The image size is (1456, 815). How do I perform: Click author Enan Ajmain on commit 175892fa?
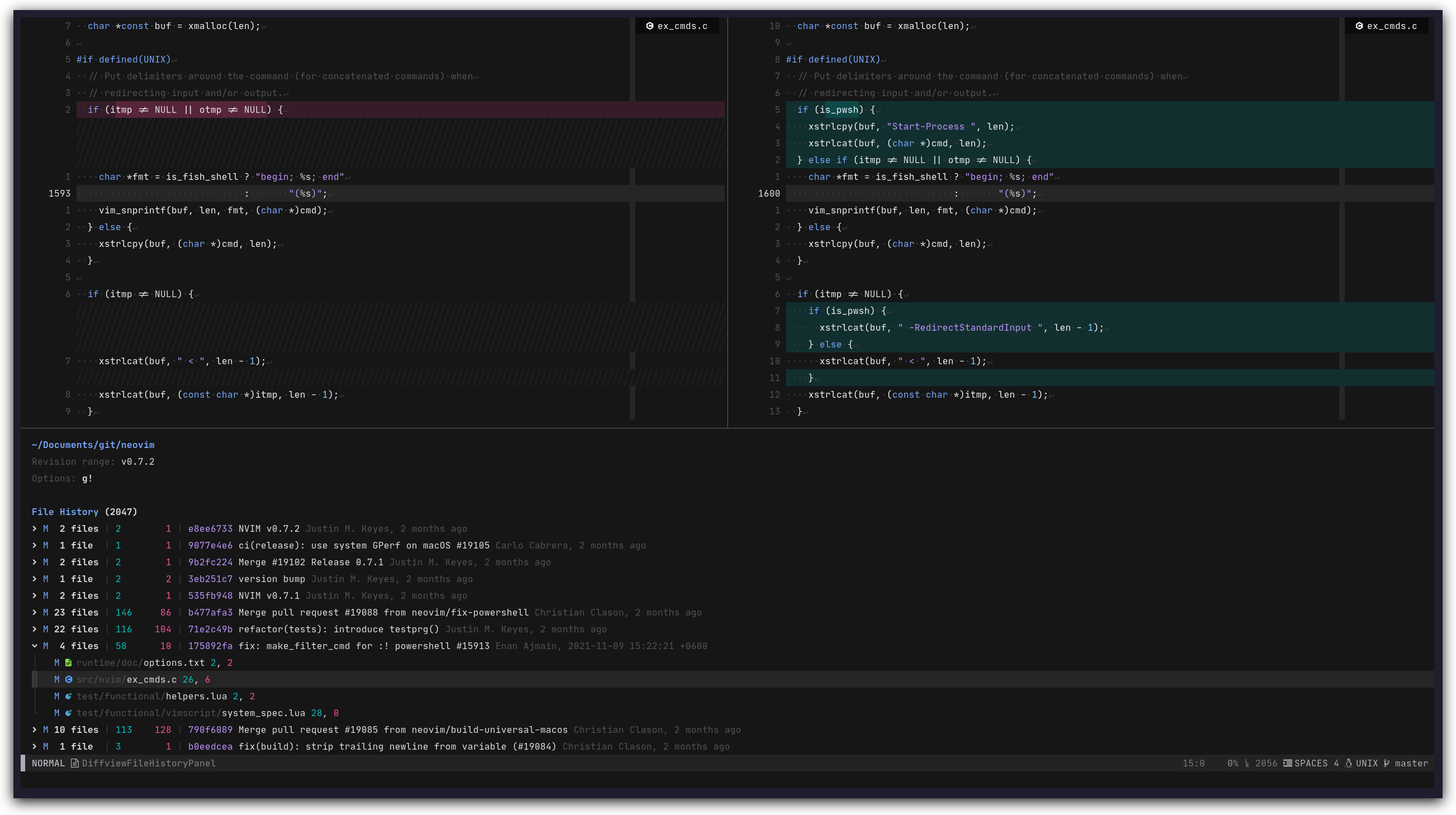pyautogui.click(x=526, y=646)
